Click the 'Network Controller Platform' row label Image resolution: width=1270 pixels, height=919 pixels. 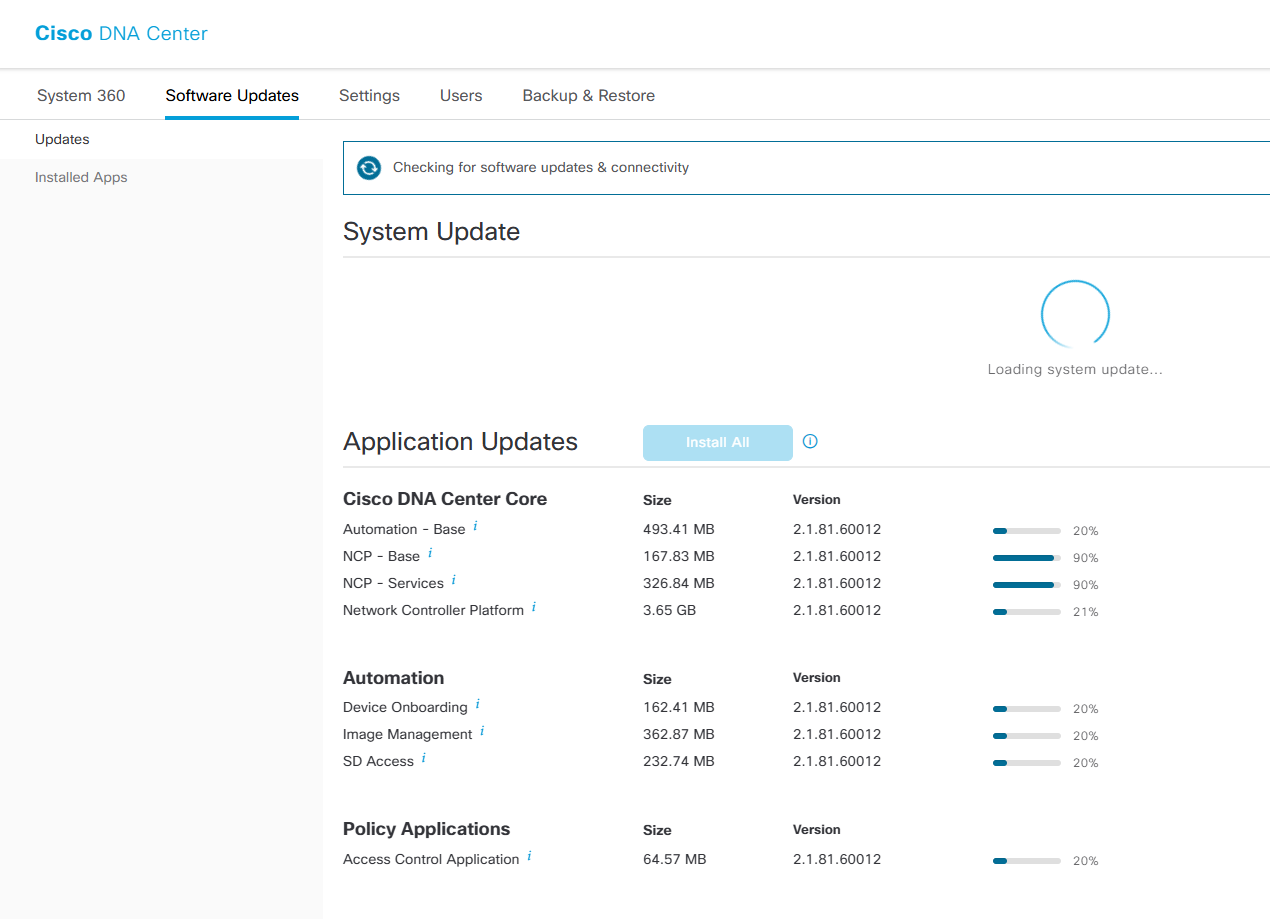click(433, 610)
